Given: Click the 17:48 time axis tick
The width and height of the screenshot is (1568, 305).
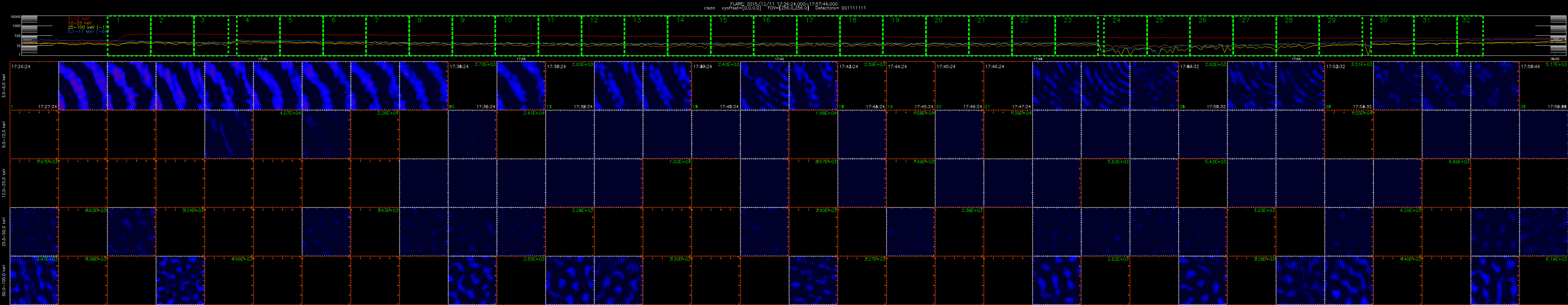Looking at the screenshot, I should click(1039, 59).
